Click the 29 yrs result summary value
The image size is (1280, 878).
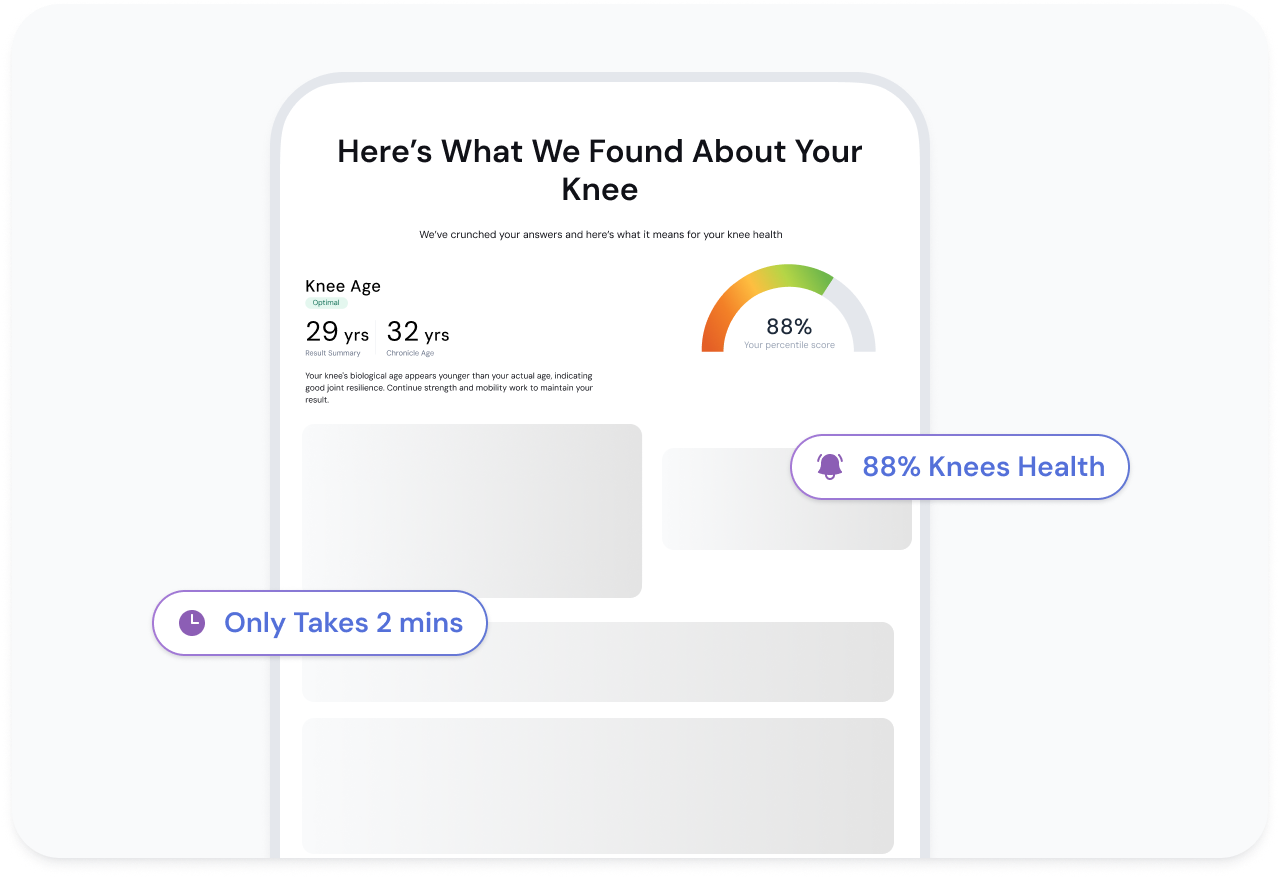point(337,332)
